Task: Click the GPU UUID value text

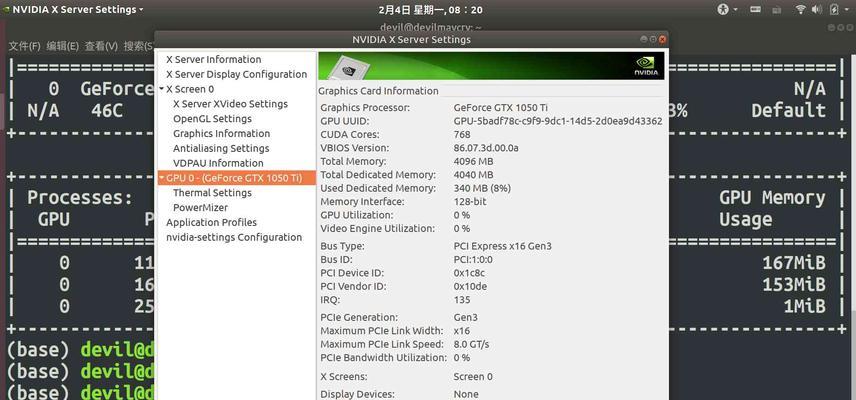Action: pyautogui.click(x=558, y=121)
